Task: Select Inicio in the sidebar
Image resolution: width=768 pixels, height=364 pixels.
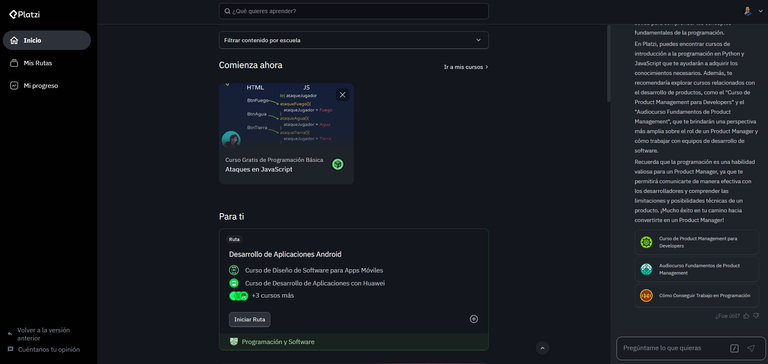Action: point(47,40)
